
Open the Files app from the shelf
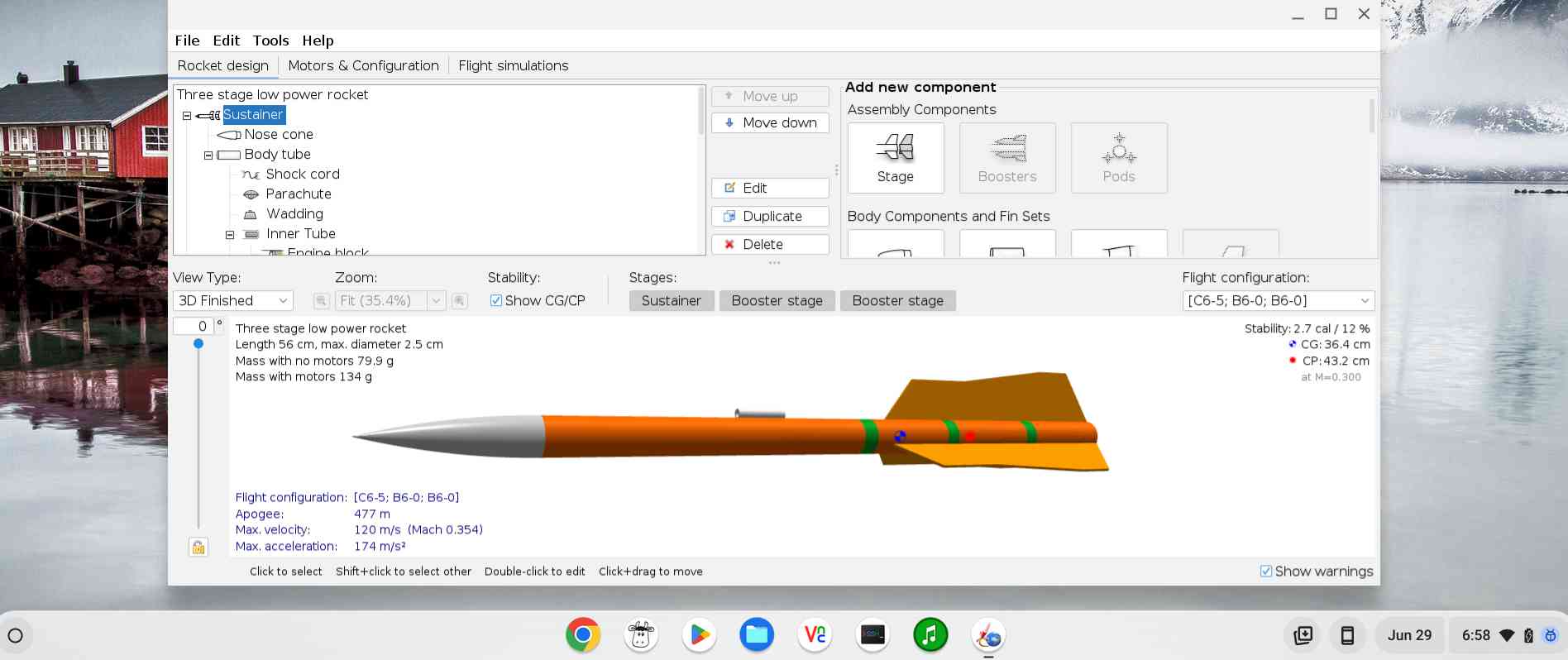(x=757, y=635)
